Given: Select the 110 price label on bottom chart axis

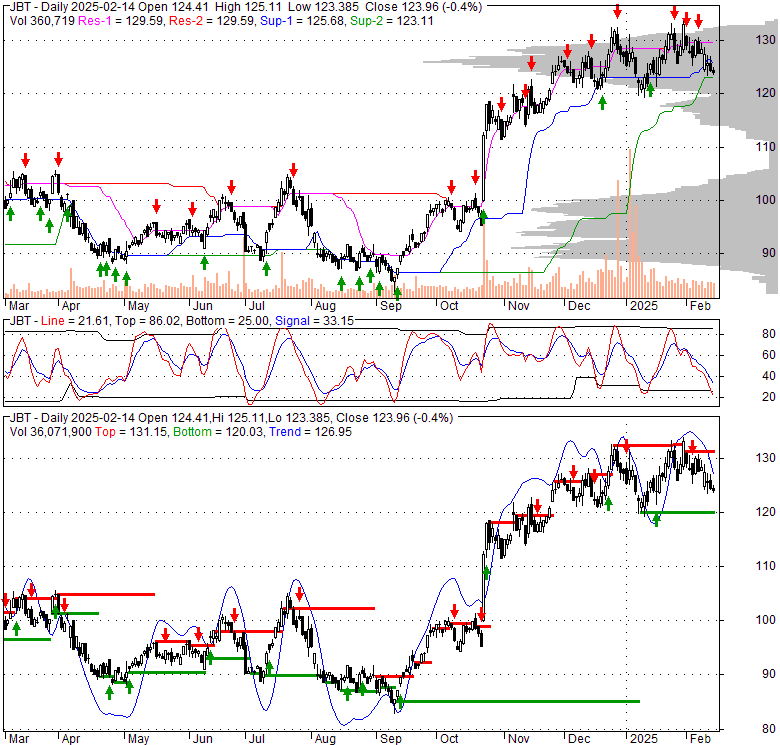Looking at the screenshot, I should click(766, 566).
